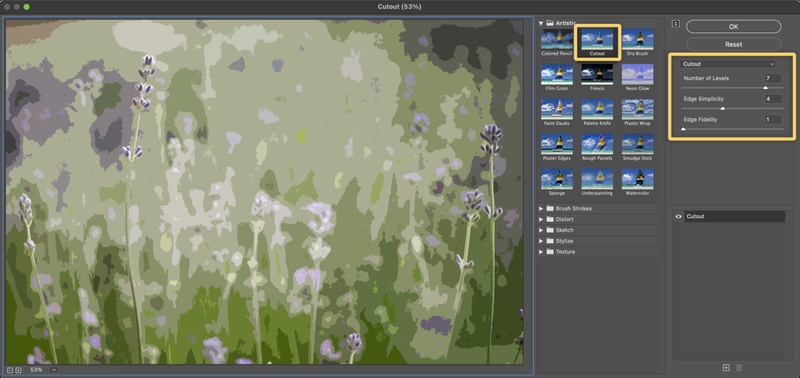This screenshot has width=800, height=378.
Task: Collapse the Artistic filter folder
Action: coord(541,23)
